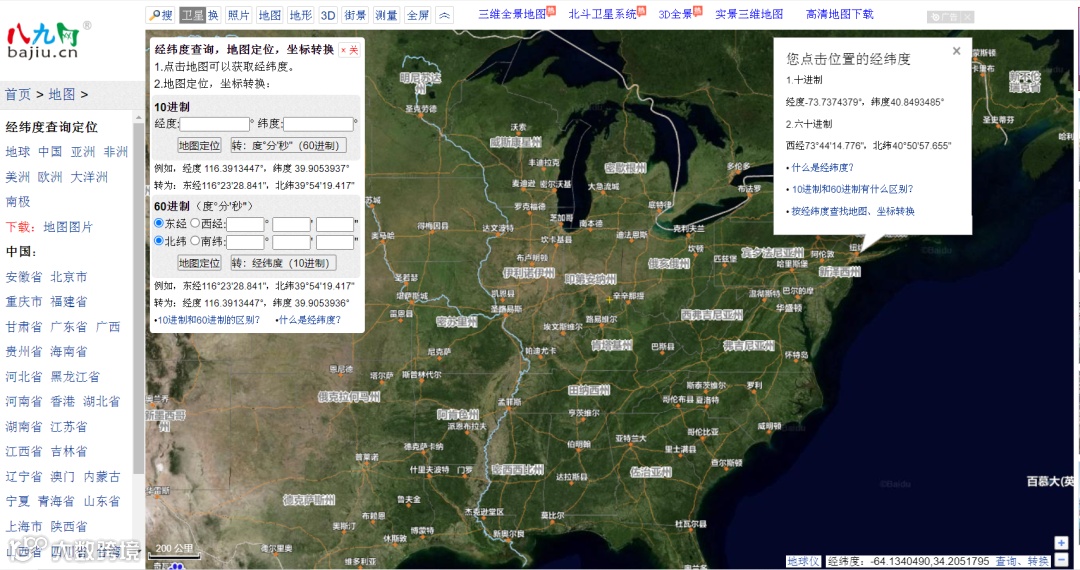Click the latitude seconds input field
Viewport: 1080px width, 570px height.
(x=335, y=242)
